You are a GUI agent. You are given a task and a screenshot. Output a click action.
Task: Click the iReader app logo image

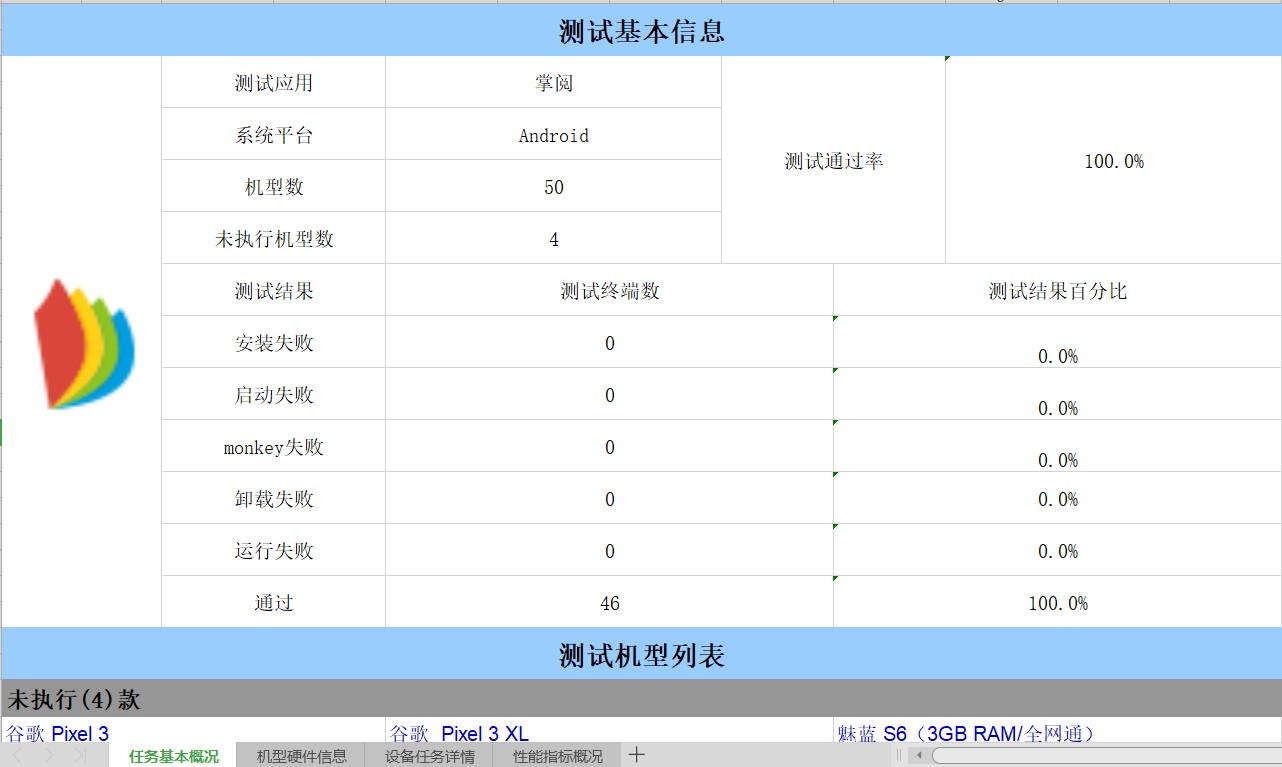point(83,344)
